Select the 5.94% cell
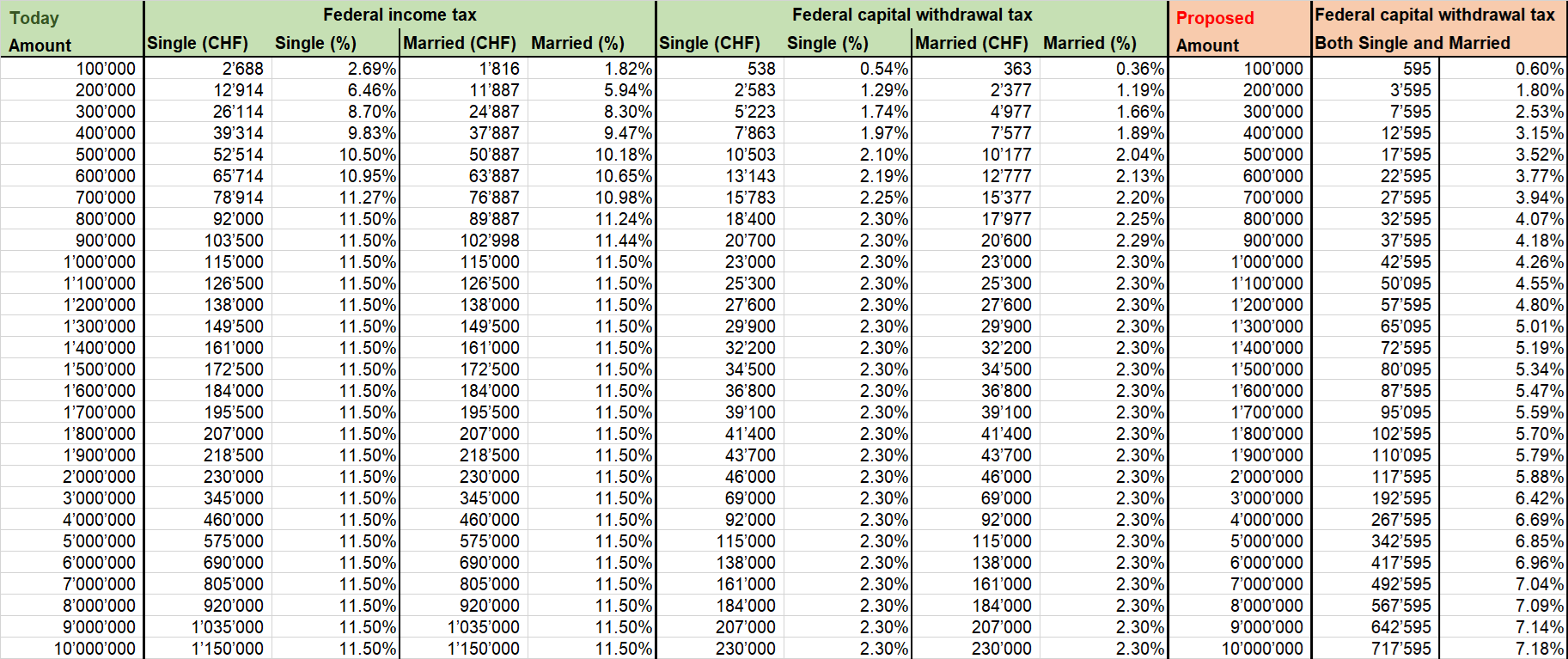 pyautogui.click(x=592, y=90)
